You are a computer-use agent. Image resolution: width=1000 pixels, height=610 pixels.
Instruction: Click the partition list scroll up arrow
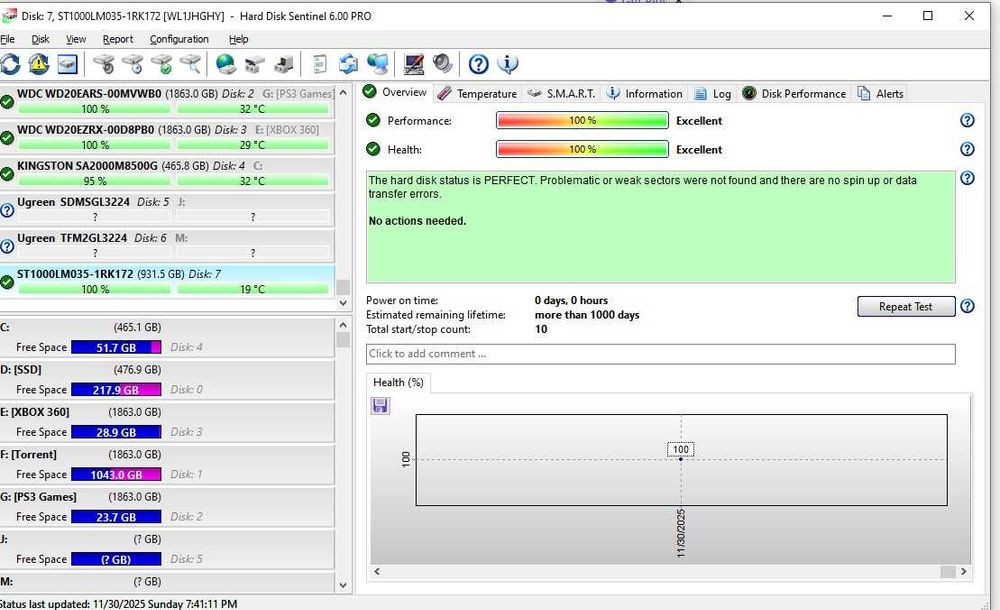[343, 324]
